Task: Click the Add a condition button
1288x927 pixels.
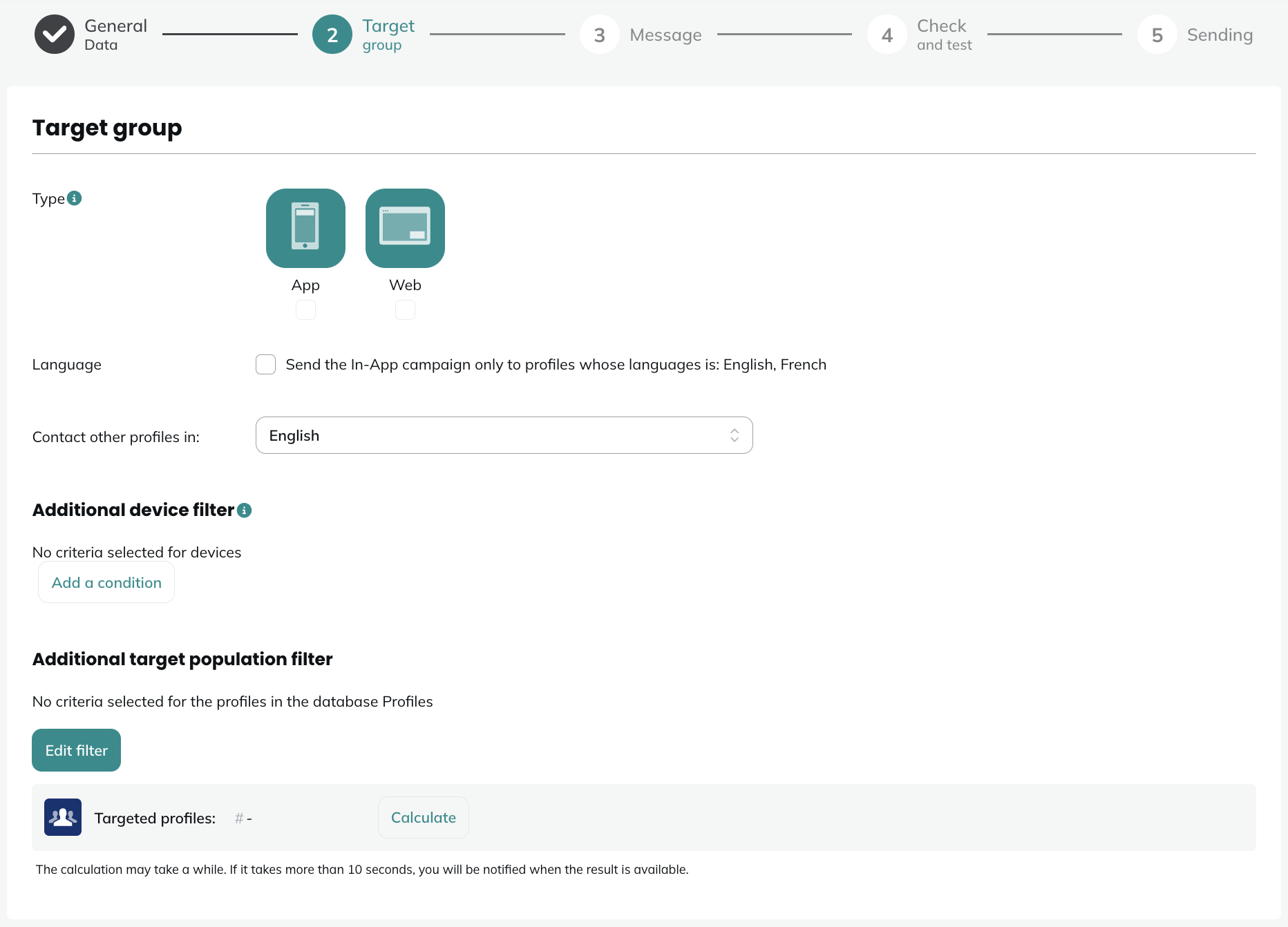Action: tap(106, 582)
